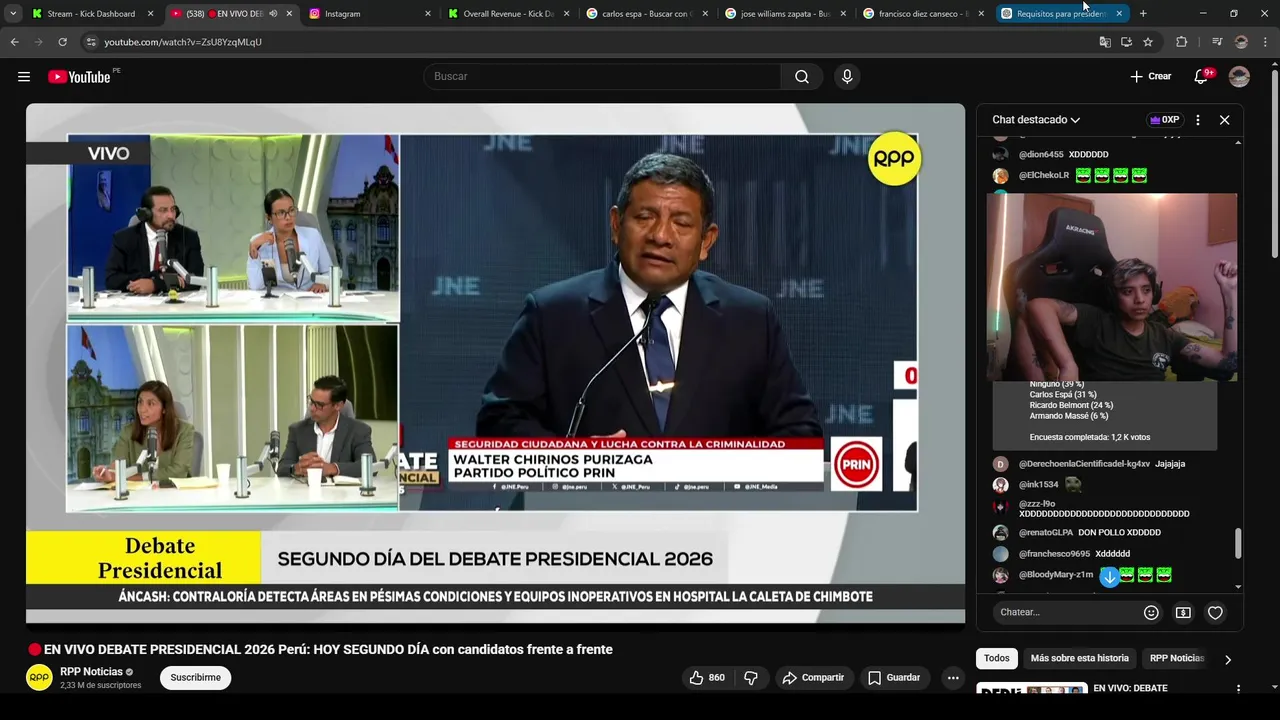1280x720 pixels.
Task: Switch to francisco diez canseco tab
Action: click(923, 14)
